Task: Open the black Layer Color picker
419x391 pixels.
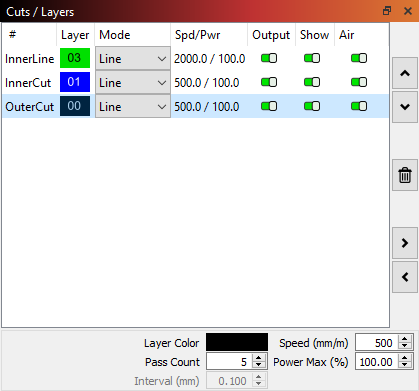Action: (237, 342)
